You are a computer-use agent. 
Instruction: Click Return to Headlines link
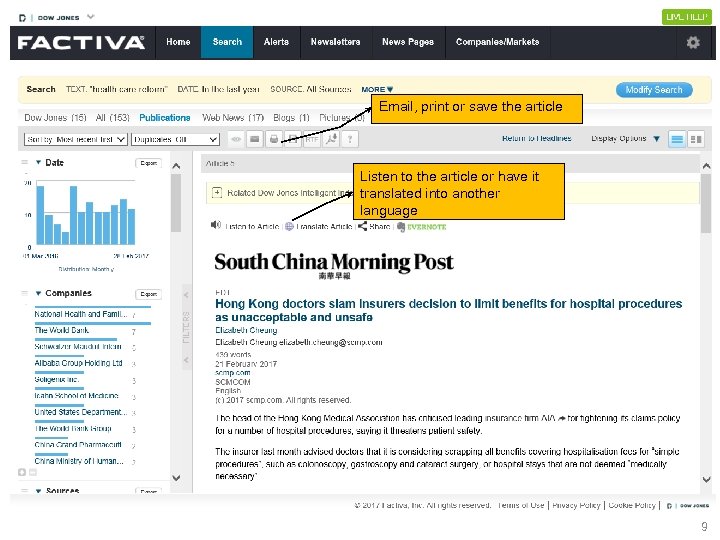pos(537,138)
